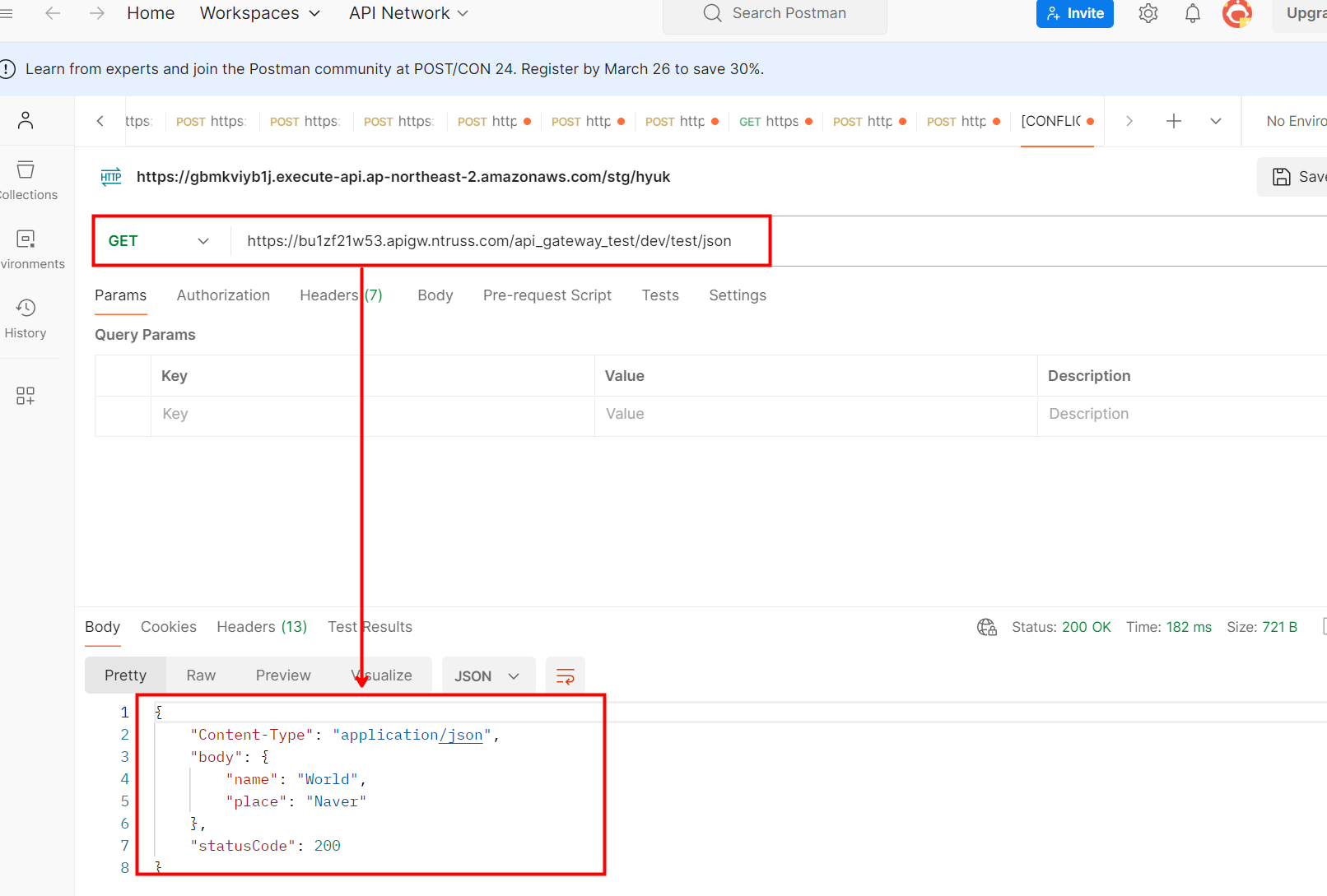This screenshot has width=1327, height=896.
Task: Open the response Cookies tab
Action: click(x=169, y=627)
